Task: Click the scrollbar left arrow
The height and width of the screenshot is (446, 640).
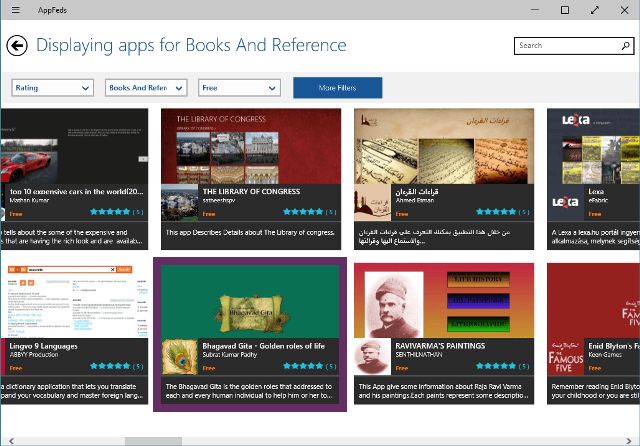Action: [x=11, y=441]
